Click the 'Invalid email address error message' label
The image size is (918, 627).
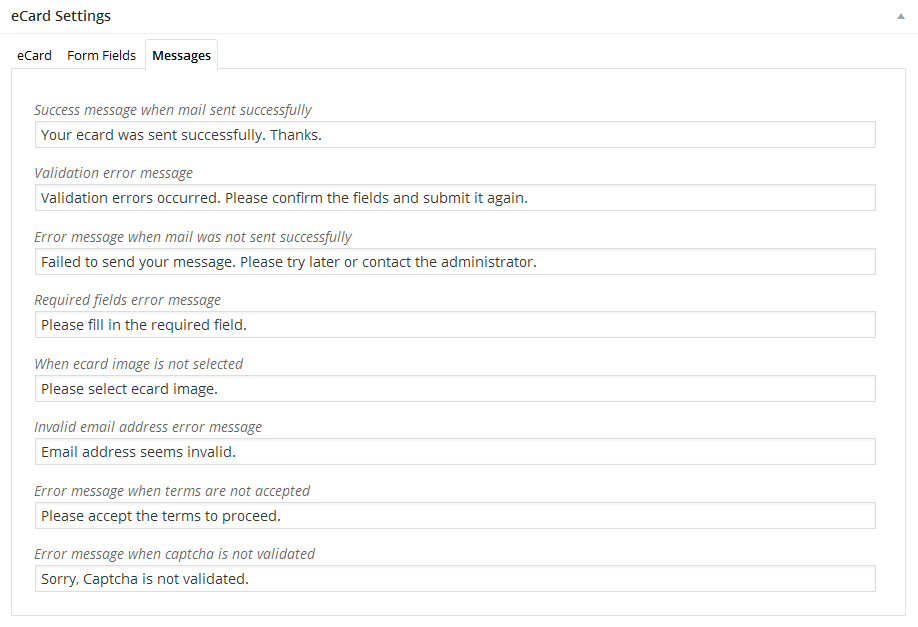point(148,427)
